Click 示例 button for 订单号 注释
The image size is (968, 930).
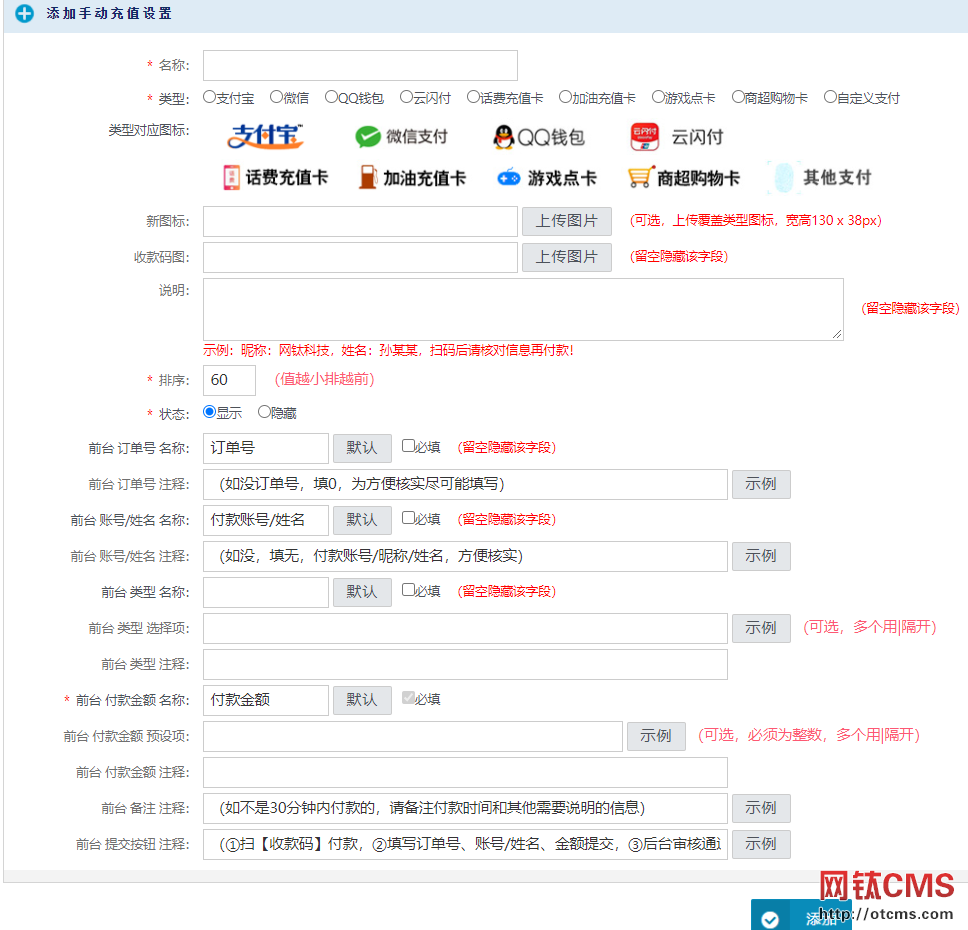pos(761,484)
